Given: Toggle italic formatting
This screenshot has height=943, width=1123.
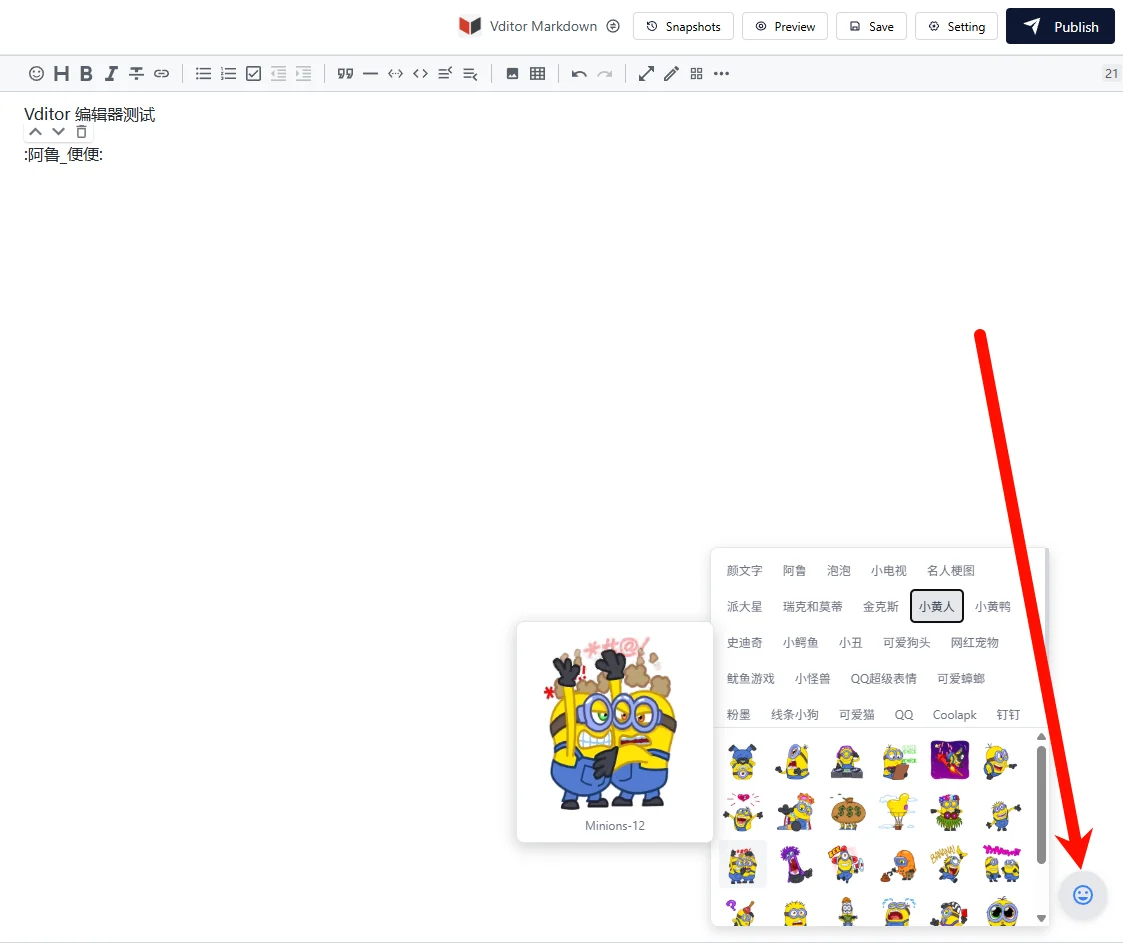Looking at the screenshot, I should pos(111,73).
